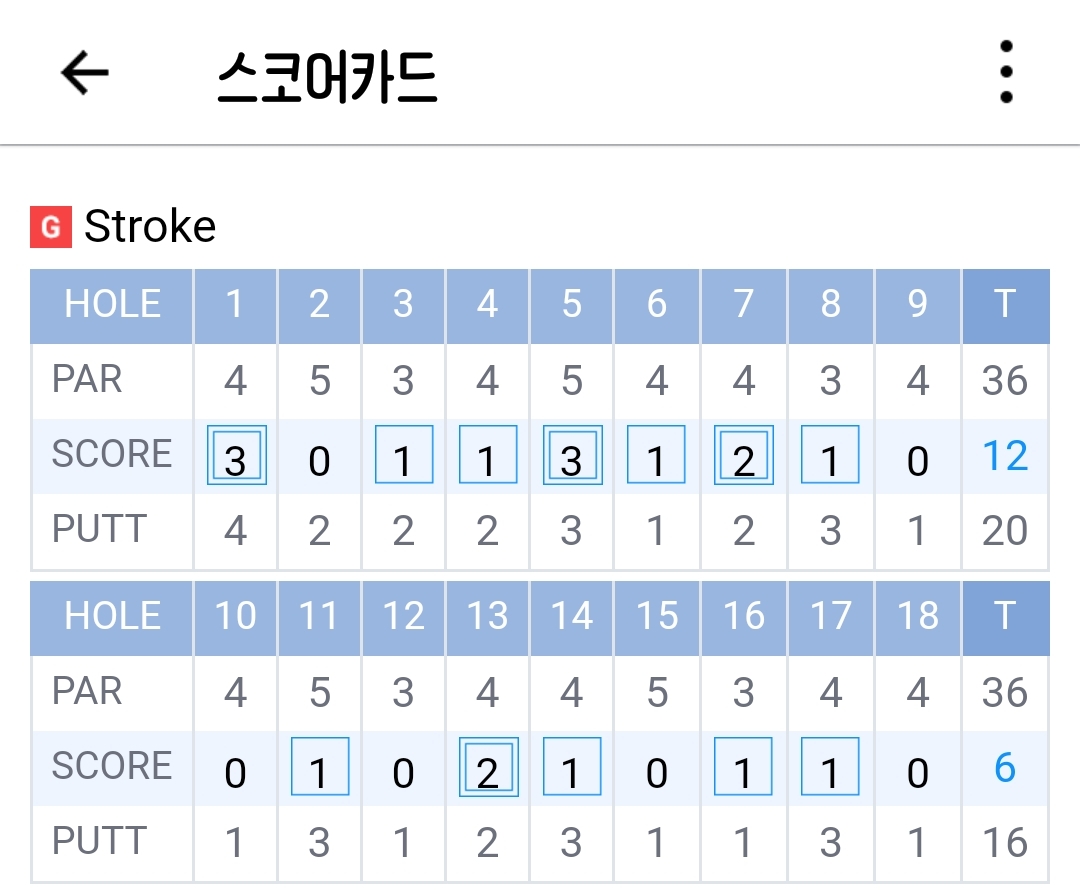Tap the back nine total score 6
The image size is (1080, 893).
1005,768
